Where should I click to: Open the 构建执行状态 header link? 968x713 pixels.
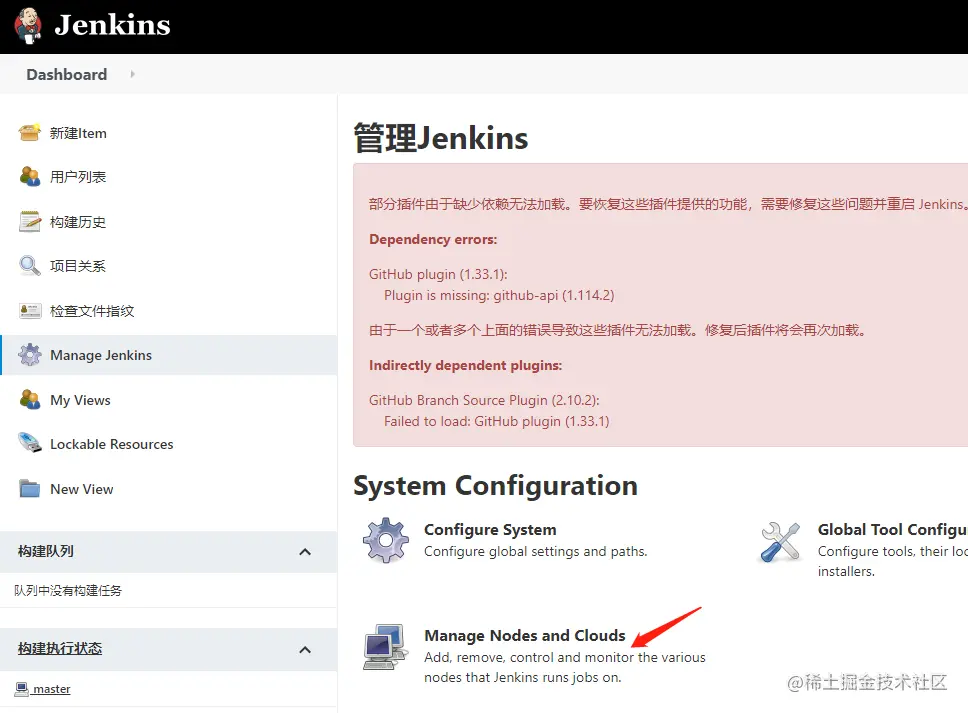click(x=60, y=649)
